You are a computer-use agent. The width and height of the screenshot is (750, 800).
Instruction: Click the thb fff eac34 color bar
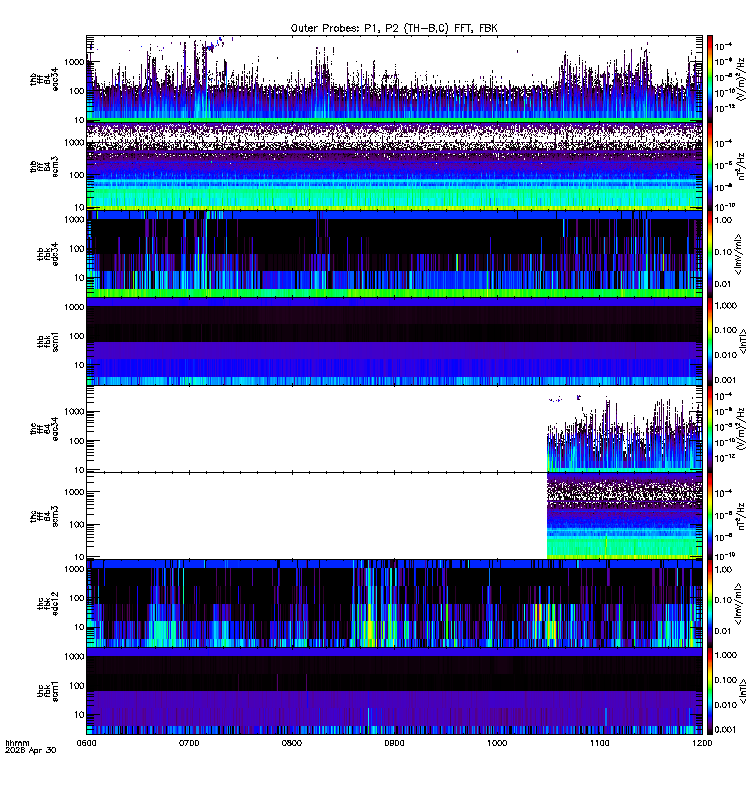click(709, 79)
